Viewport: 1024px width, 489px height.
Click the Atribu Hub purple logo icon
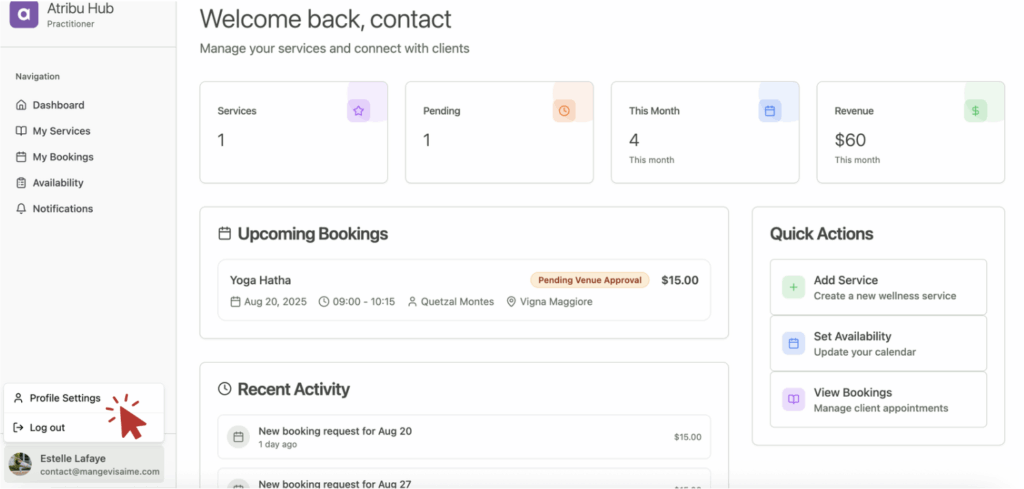pos(23,14)
